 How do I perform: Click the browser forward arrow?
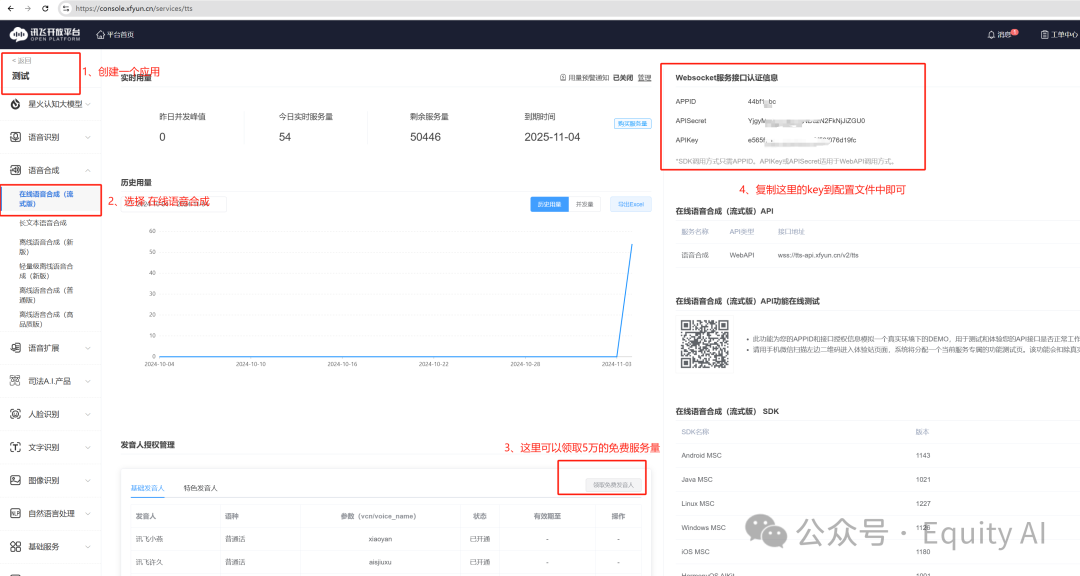coord(28,8)
